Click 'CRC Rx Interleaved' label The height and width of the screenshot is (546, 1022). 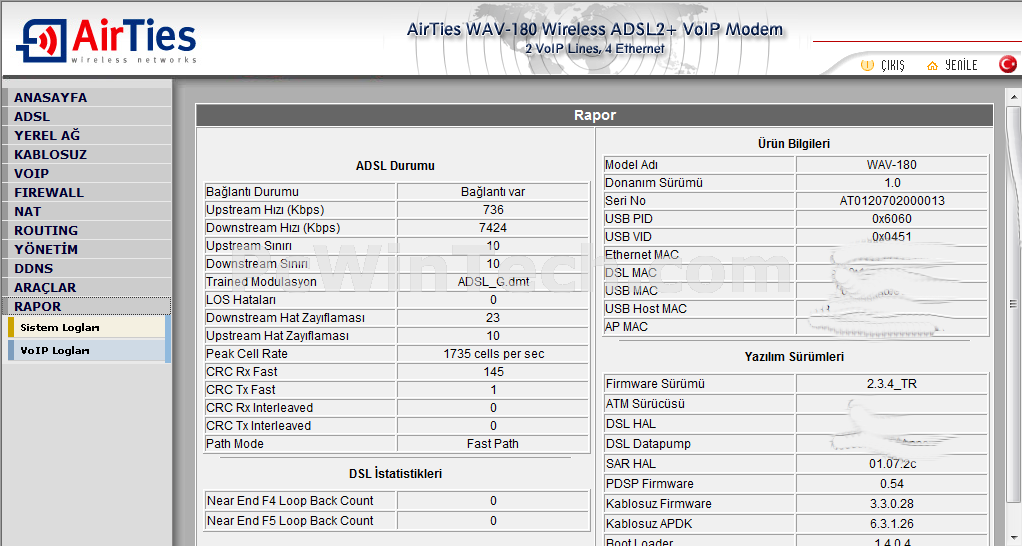click(x=259, y=407)
